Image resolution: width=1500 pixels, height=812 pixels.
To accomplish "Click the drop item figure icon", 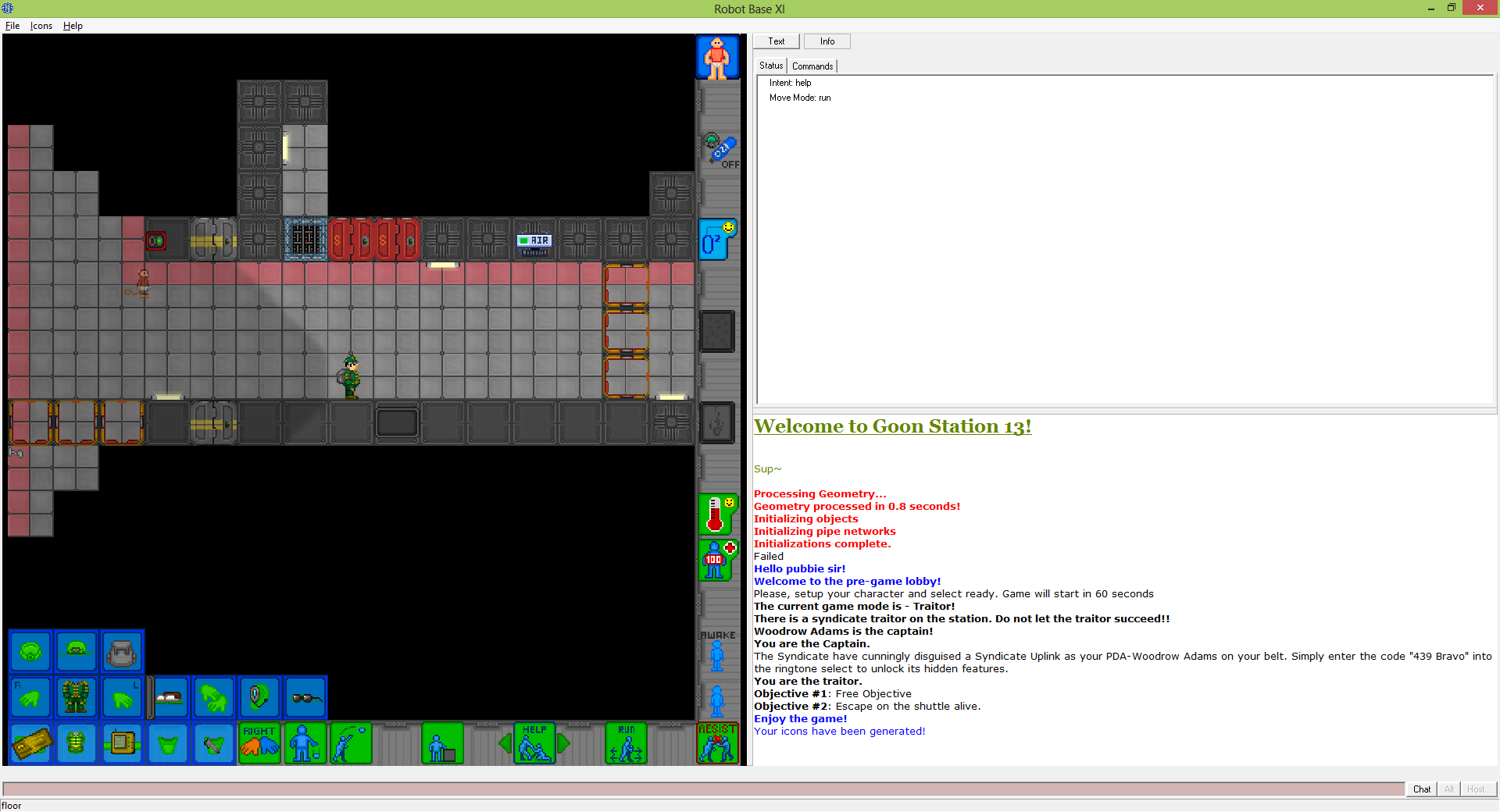I will pyautogui.click(x=305, y=743).
